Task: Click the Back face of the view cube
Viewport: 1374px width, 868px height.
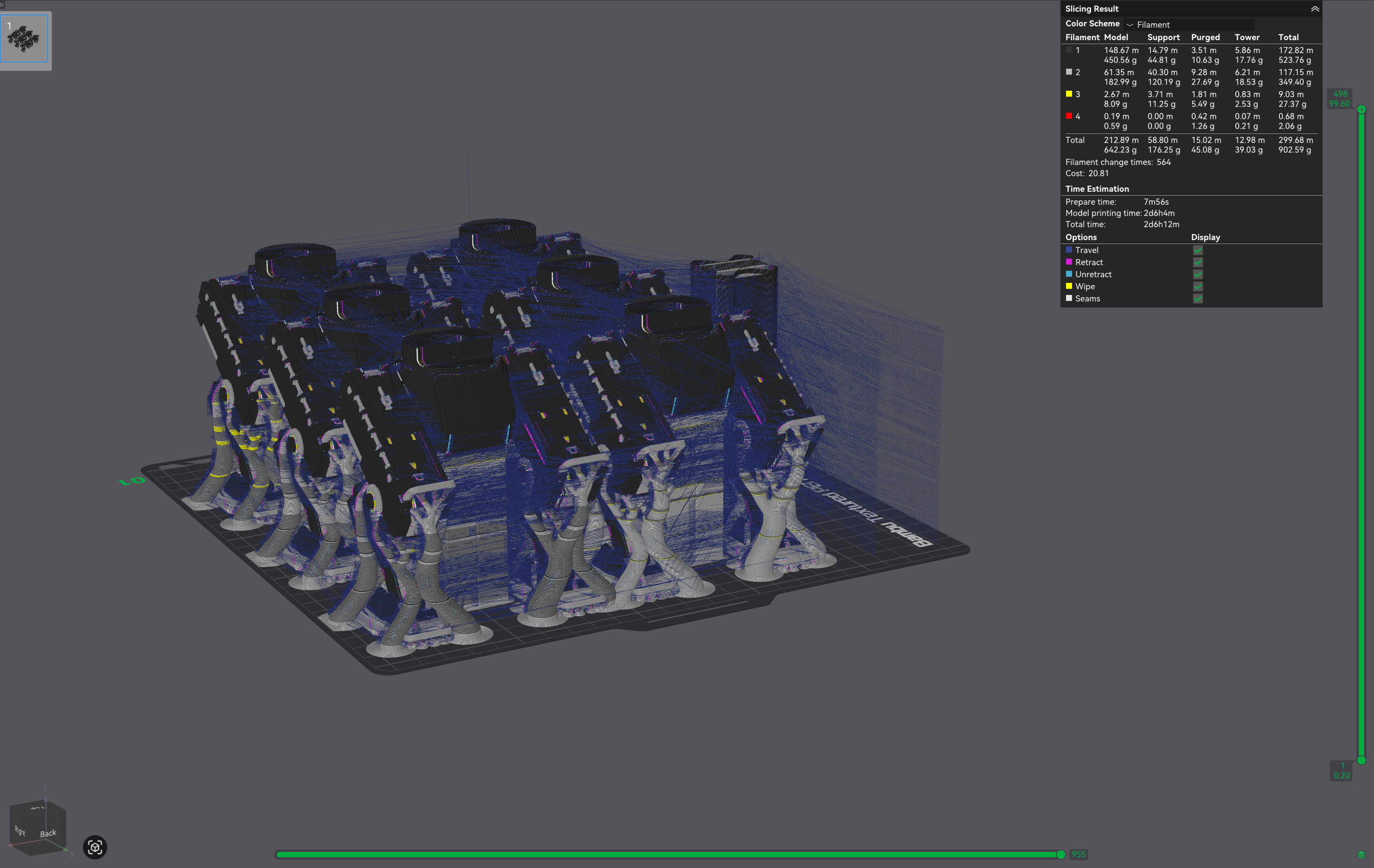Action: tap(48, 833)
